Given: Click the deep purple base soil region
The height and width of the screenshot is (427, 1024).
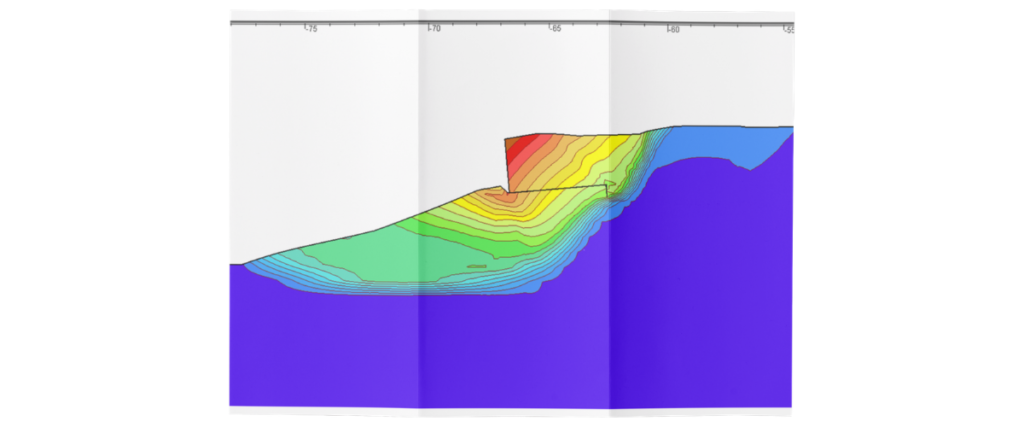Looking at the screenshot, I should pyautogui.click(x=509, y=353).
